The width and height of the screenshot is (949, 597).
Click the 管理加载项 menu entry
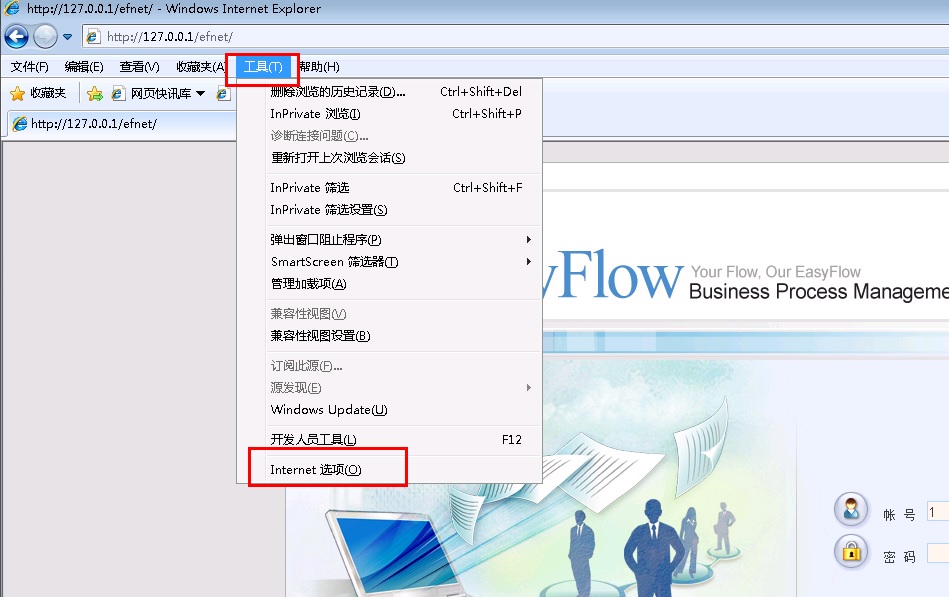click(308, 284)
